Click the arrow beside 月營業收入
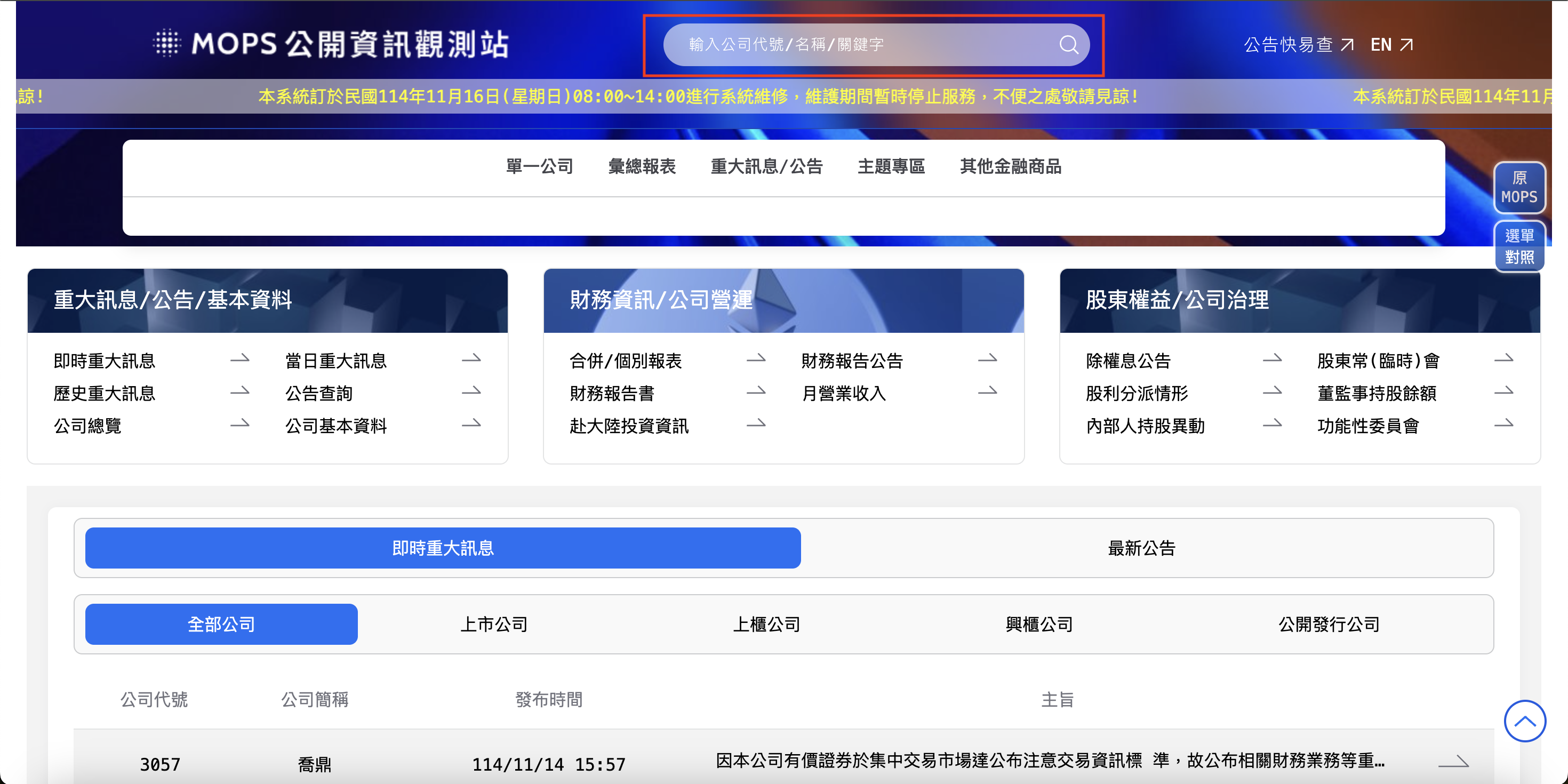The height and width of the screenshot is (784, 1568). (x=987, y=391)
